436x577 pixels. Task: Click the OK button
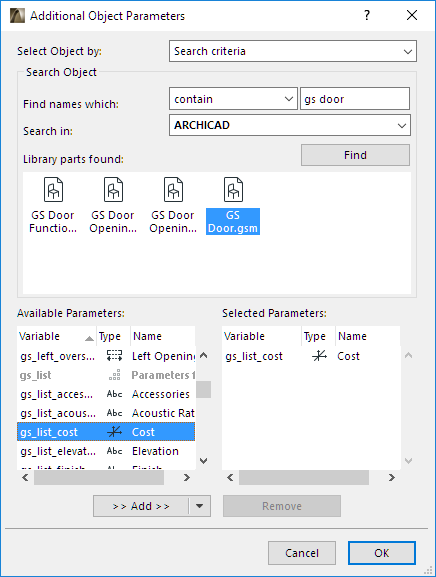tap(382, 553)
